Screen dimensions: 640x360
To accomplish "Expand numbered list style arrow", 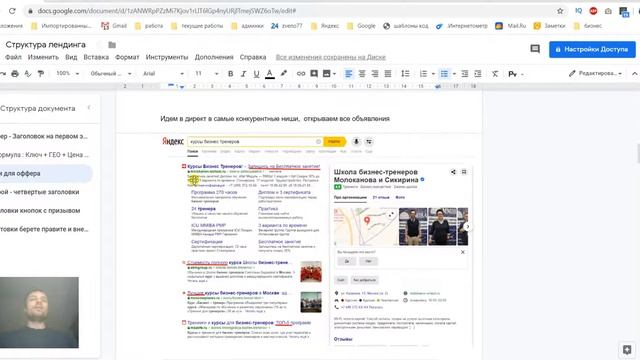I will point(433,74).
